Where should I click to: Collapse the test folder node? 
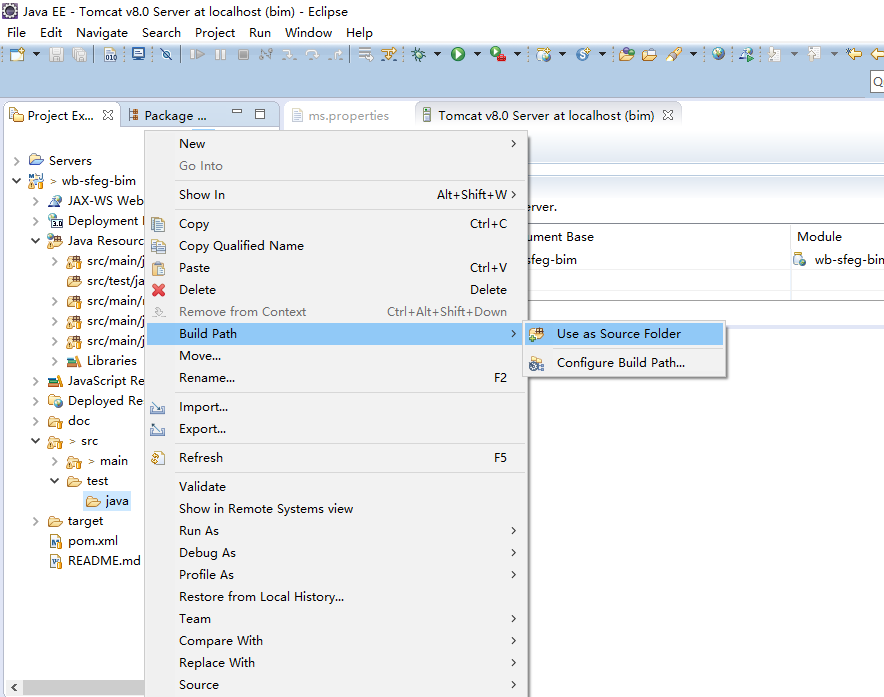pyautogui.click(x=55, y=481)
